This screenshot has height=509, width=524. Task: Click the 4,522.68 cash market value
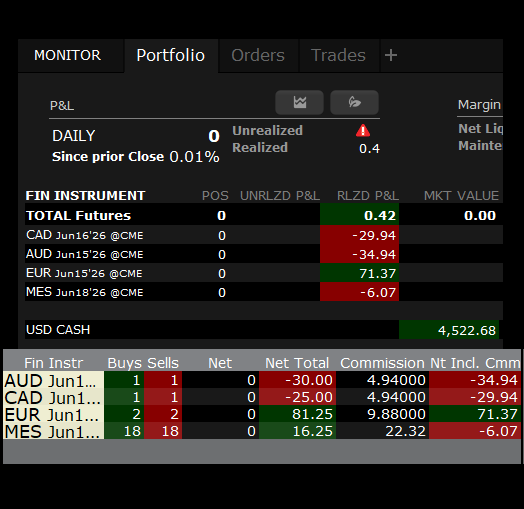click(x=449, y=330)
